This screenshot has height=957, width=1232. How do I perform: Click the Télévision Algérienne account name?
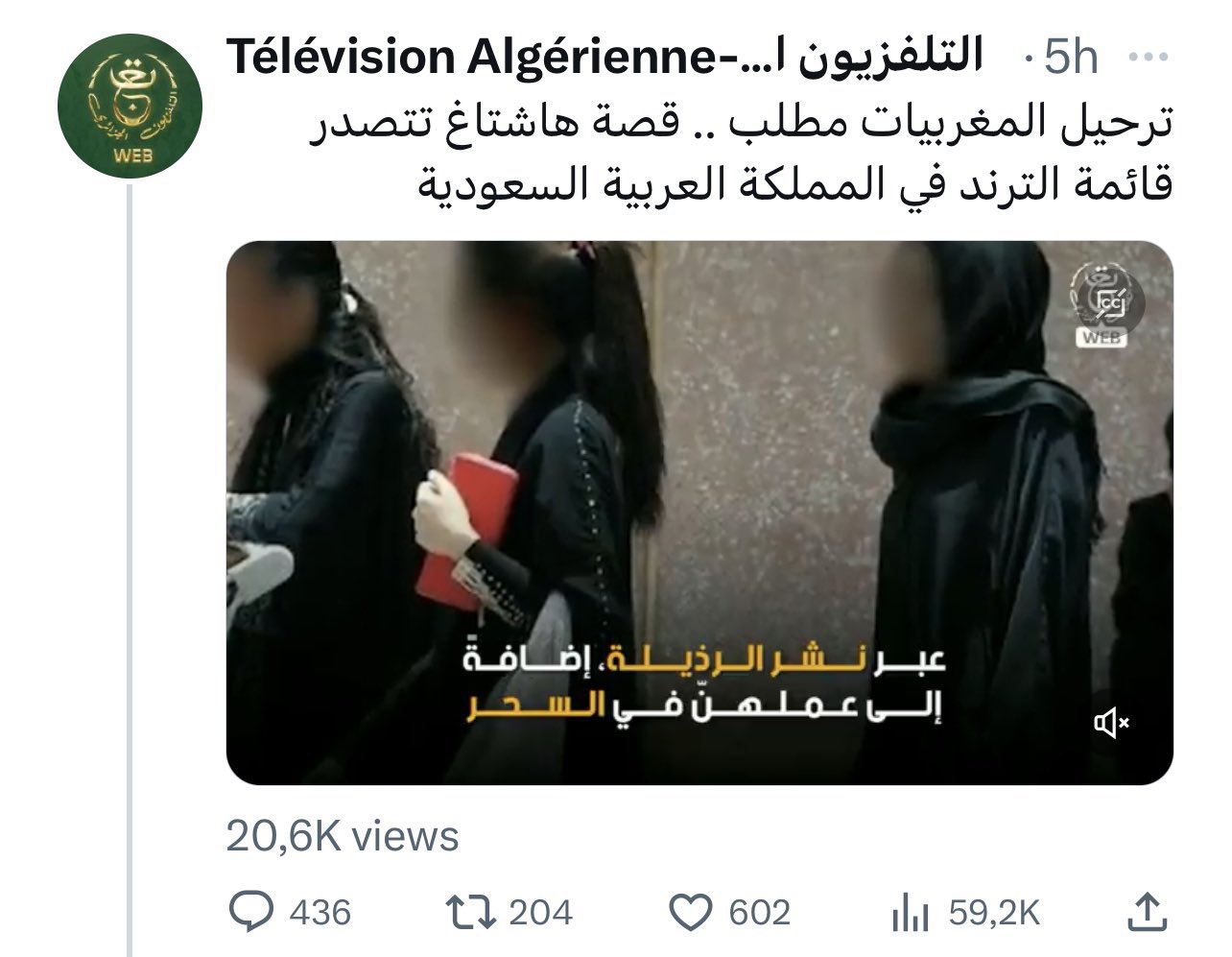coord(604,57)
